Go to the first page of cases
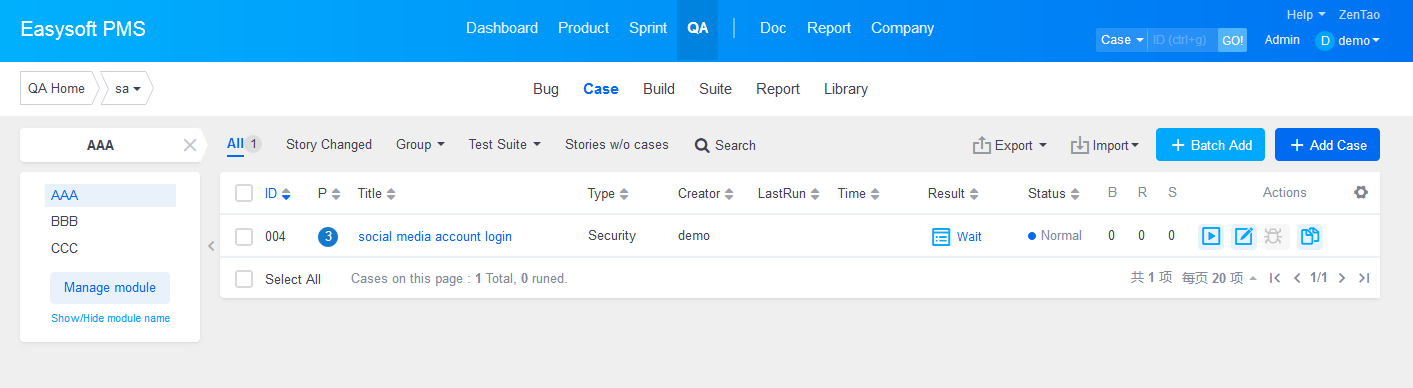Viewport: 1413px width, 388px height. click(x=1274, y=278)
